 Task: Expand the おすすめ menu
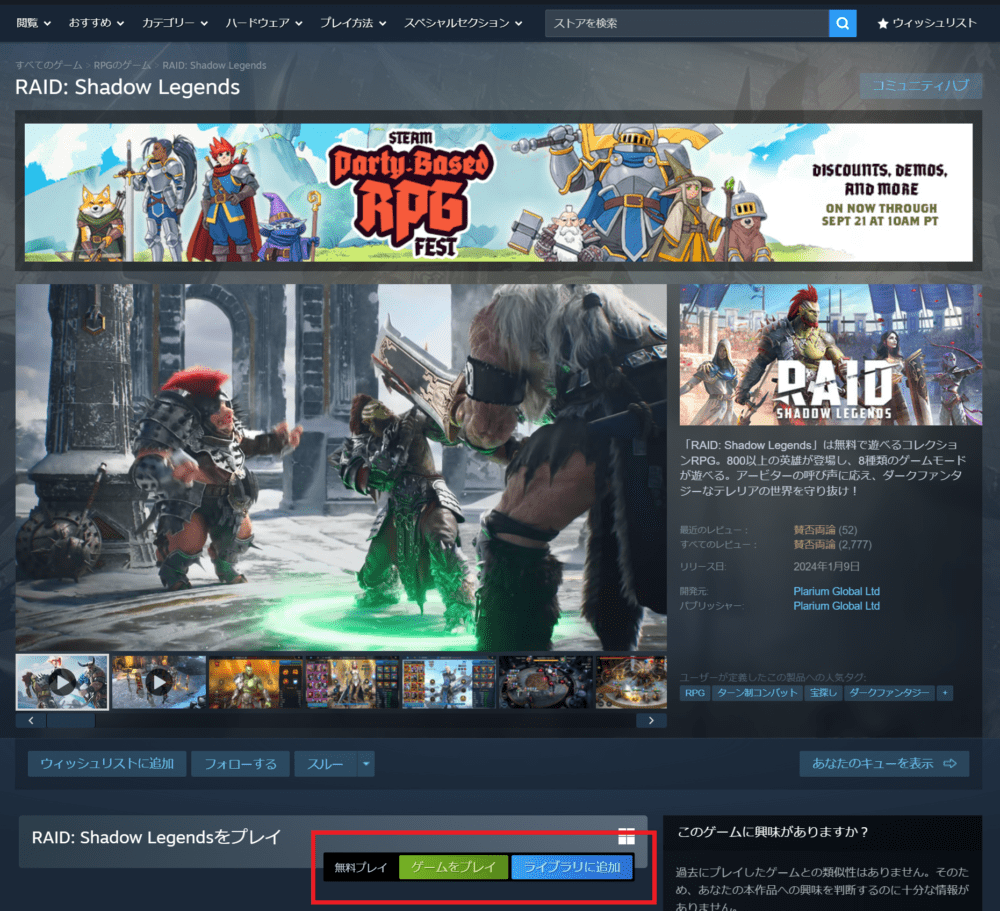click(96, 23)
